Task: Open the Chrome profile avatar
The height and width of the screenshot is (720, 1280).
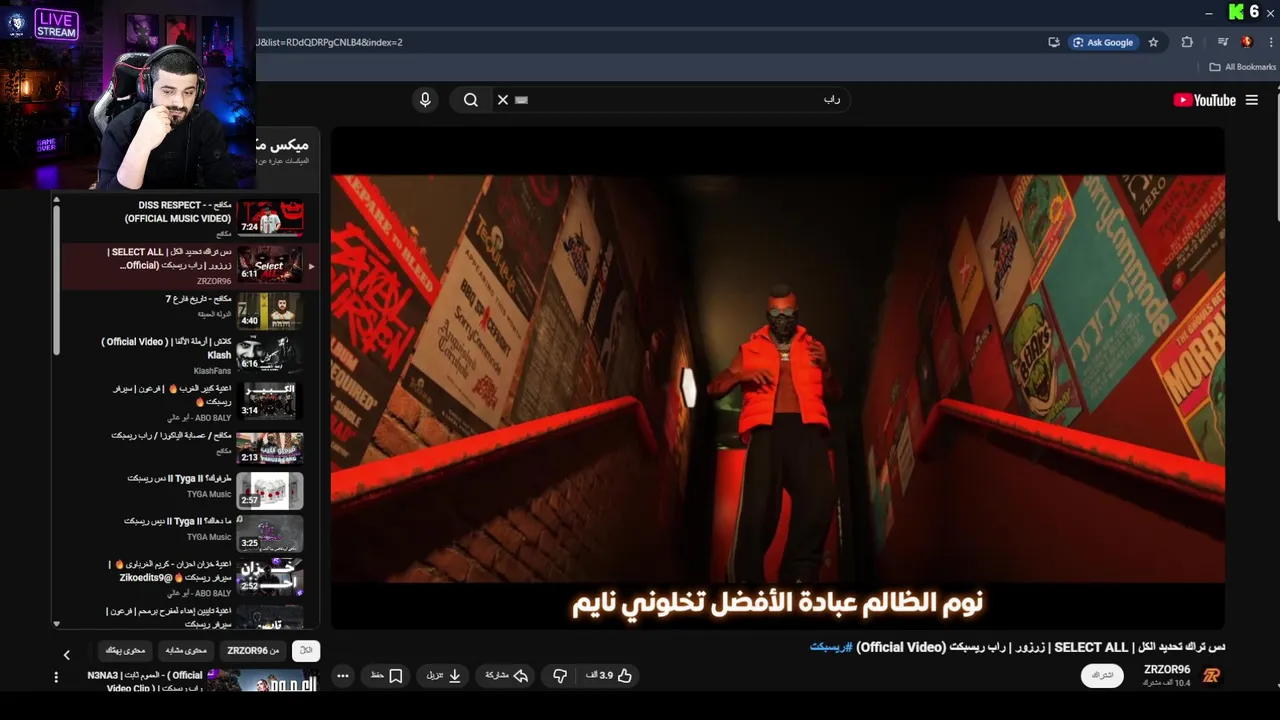Action: (x=1247, y=42)
